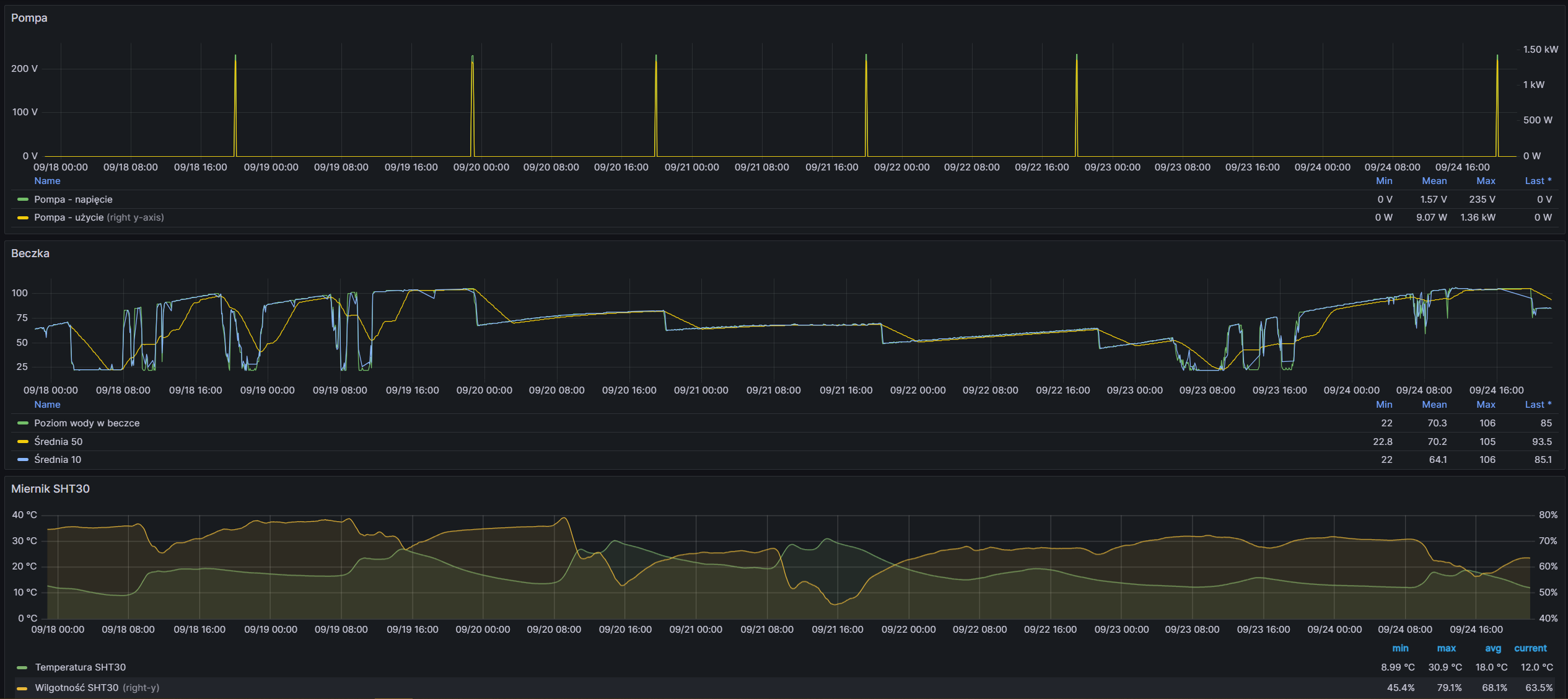Open the Miernik SHT30 panel title menu

pos(50,489)
